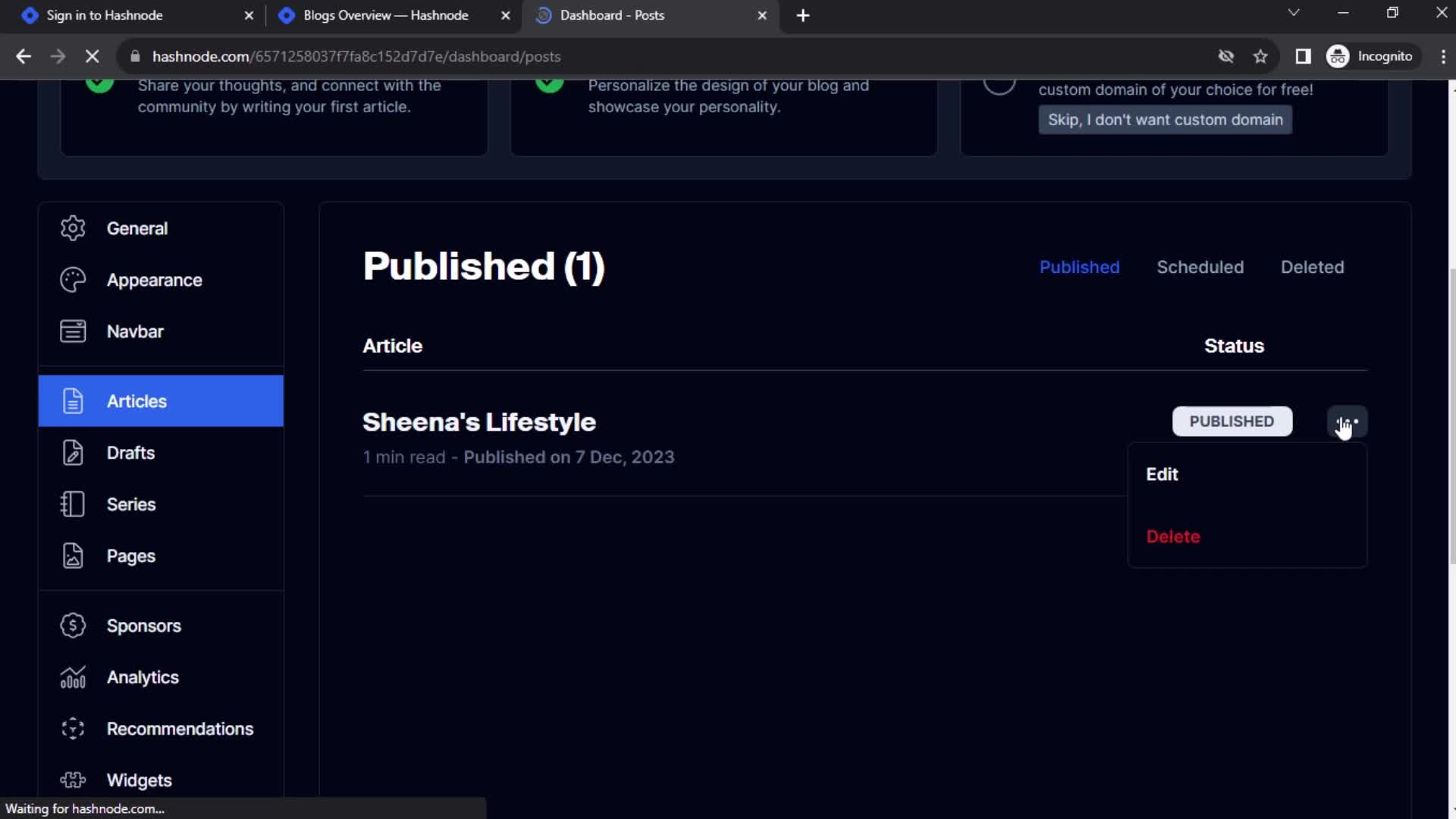Click the Series sidebar icon
The height and width of the screenshot is (819, 1456).
point(72,504)
